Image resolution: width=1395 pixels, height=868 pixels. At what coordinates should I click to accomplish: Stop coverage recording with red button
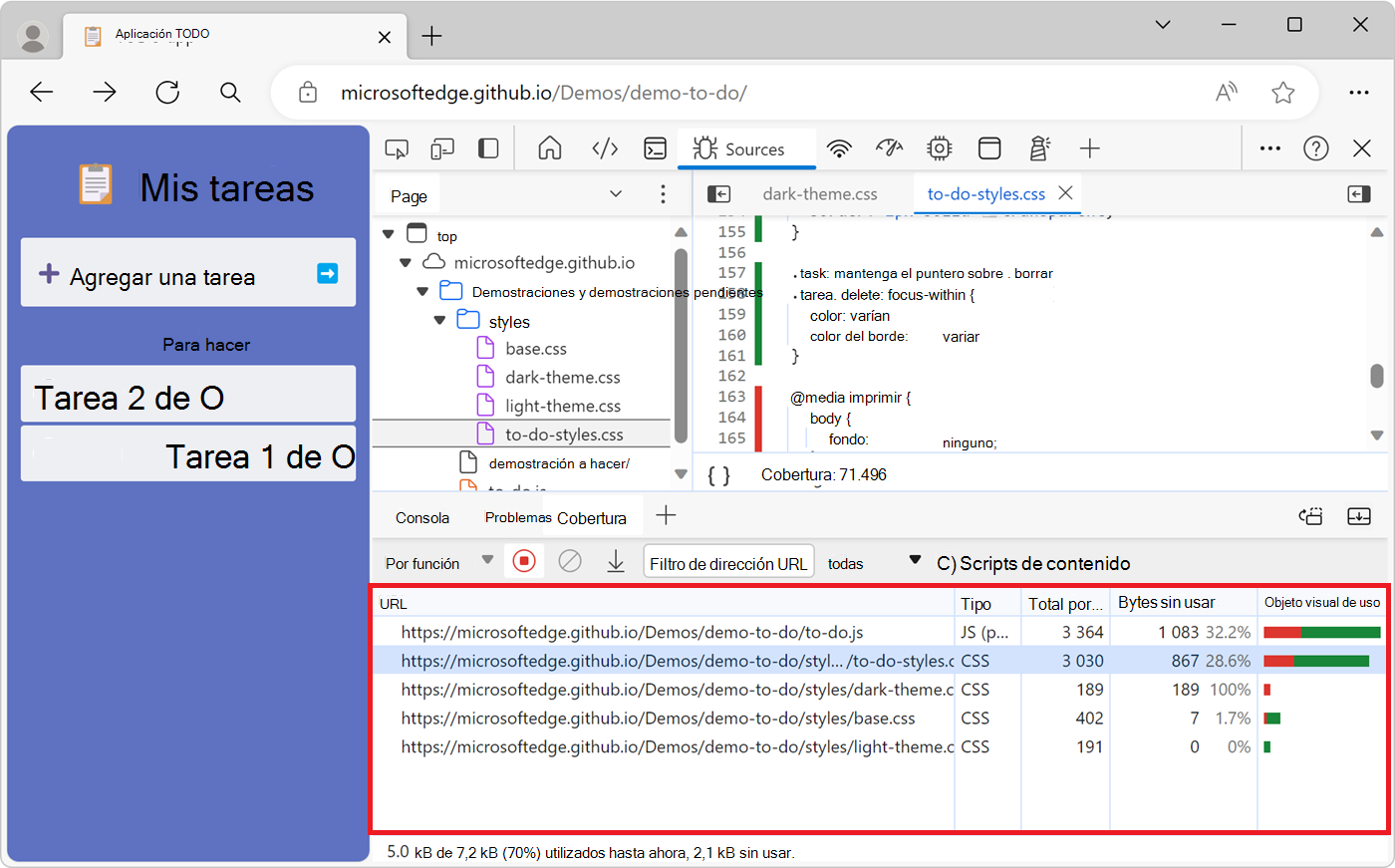[524, 562]
